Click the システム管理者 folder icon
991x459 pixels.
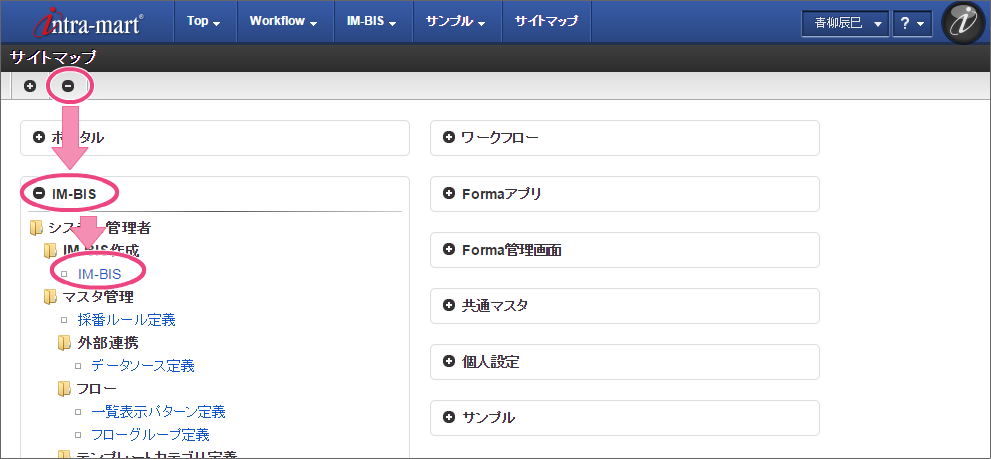[37, 228]
